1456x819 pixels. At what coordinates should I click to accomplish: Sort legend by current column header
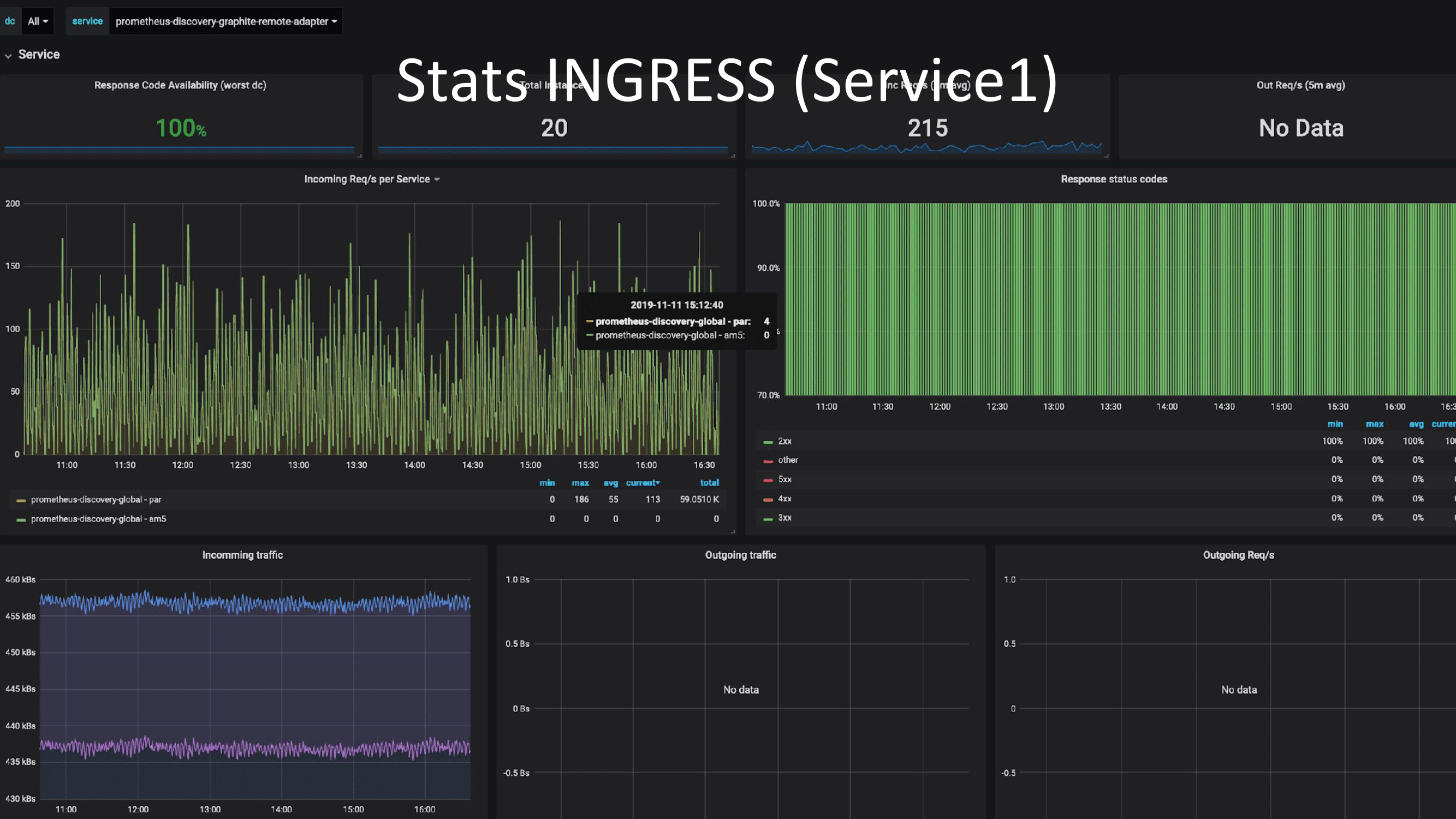tap(642, 483)
